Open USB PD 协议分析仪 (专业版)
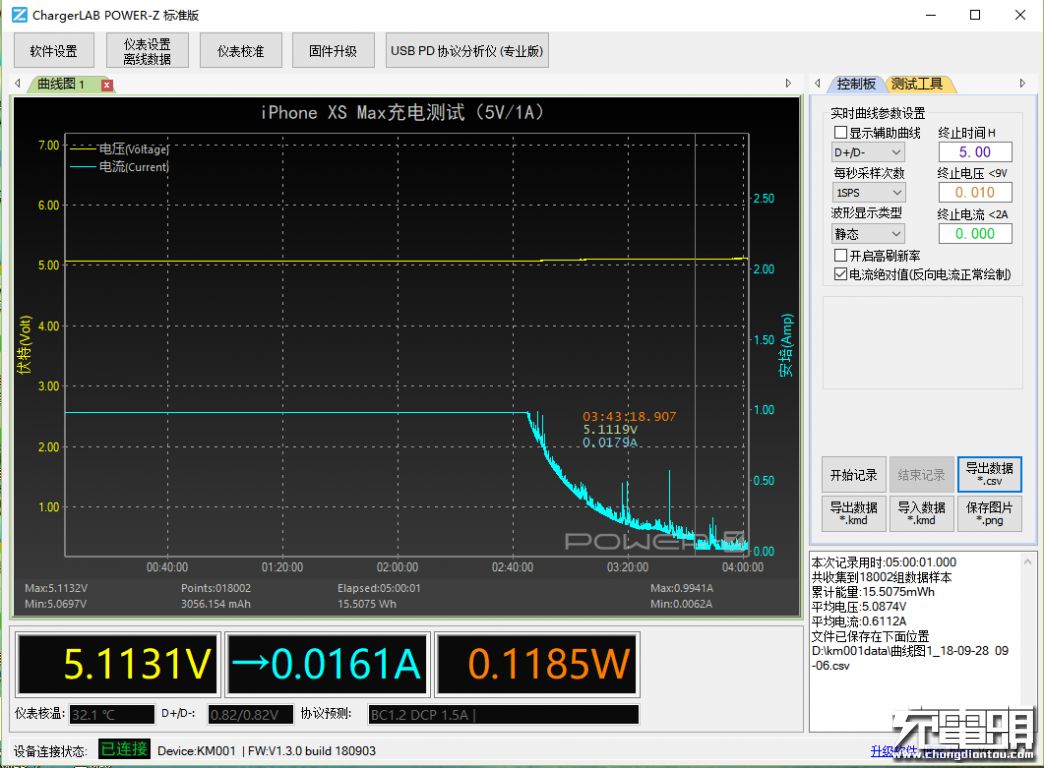 point(467,51)
